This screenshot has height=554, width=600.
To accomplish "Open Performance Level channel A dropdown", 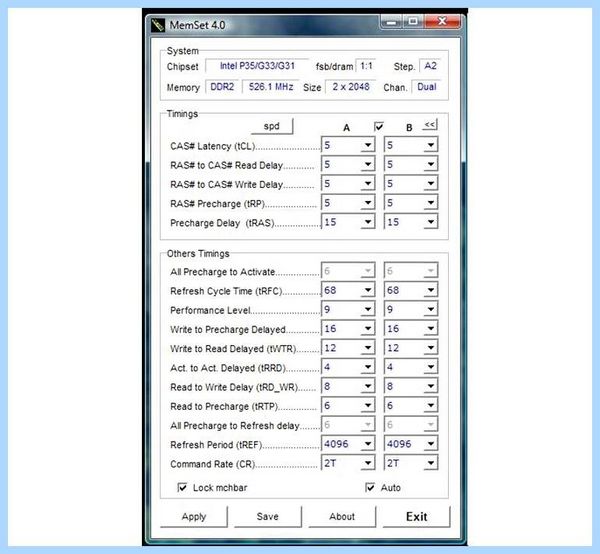I will 348,309.
